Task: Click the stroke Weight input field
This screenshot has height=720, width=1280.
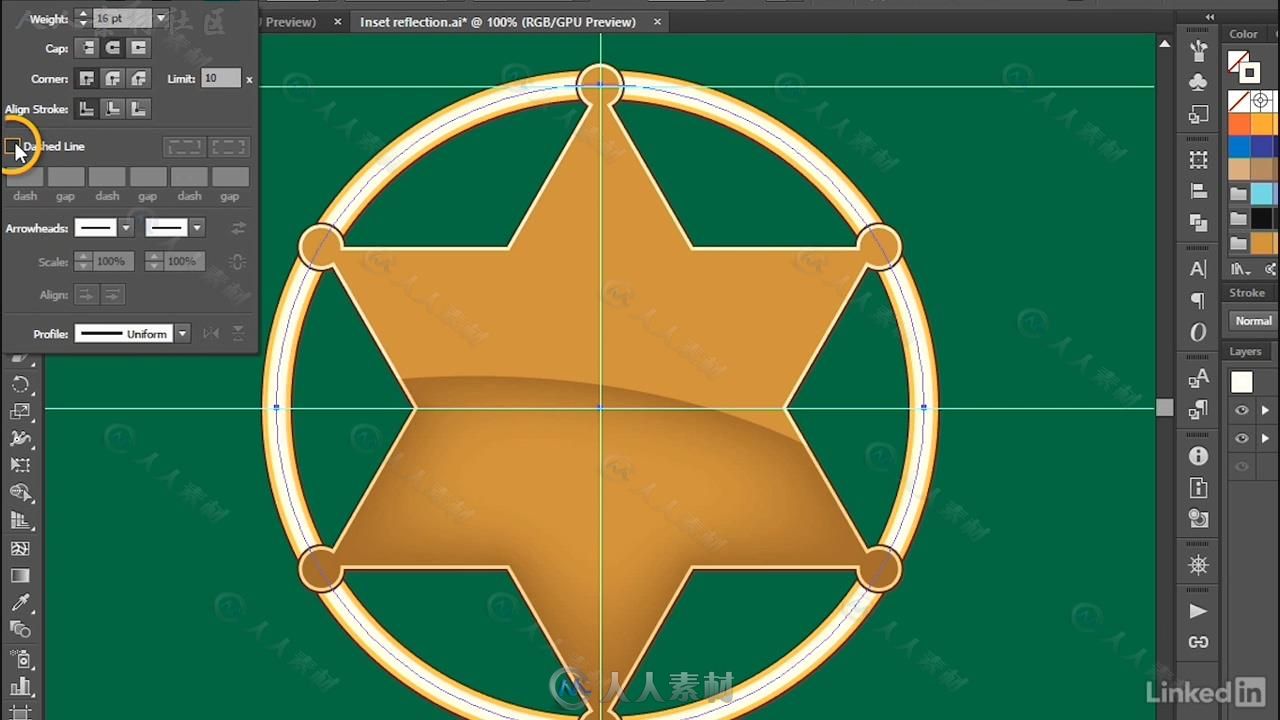Action: pyautogui.click(x=122, y=18)
